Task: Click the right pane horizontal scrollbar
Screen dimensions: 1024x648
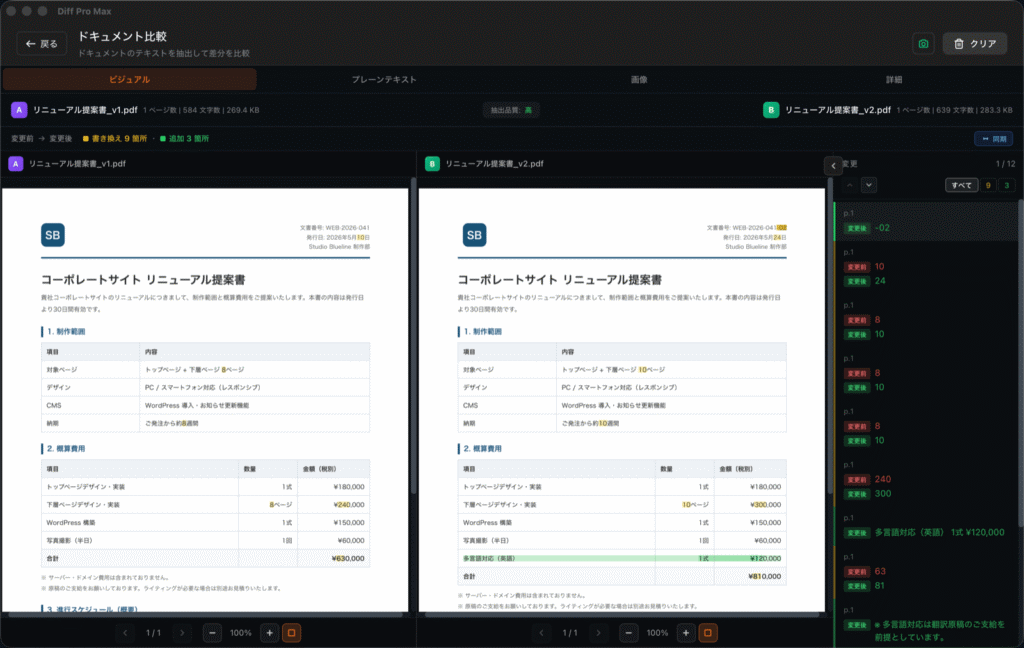Action: 622,615
